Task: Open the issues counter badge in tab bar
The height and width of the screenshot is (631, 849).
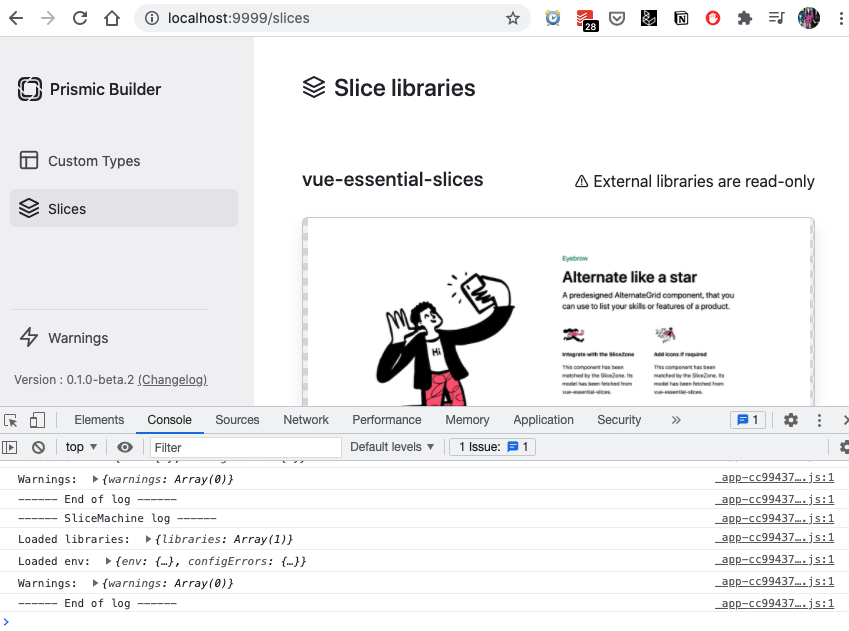Action: click(x=748, y=420)
